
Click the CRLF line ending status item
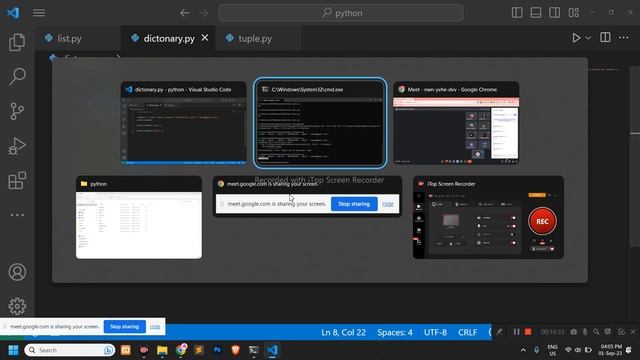click(x=467, y=332)
